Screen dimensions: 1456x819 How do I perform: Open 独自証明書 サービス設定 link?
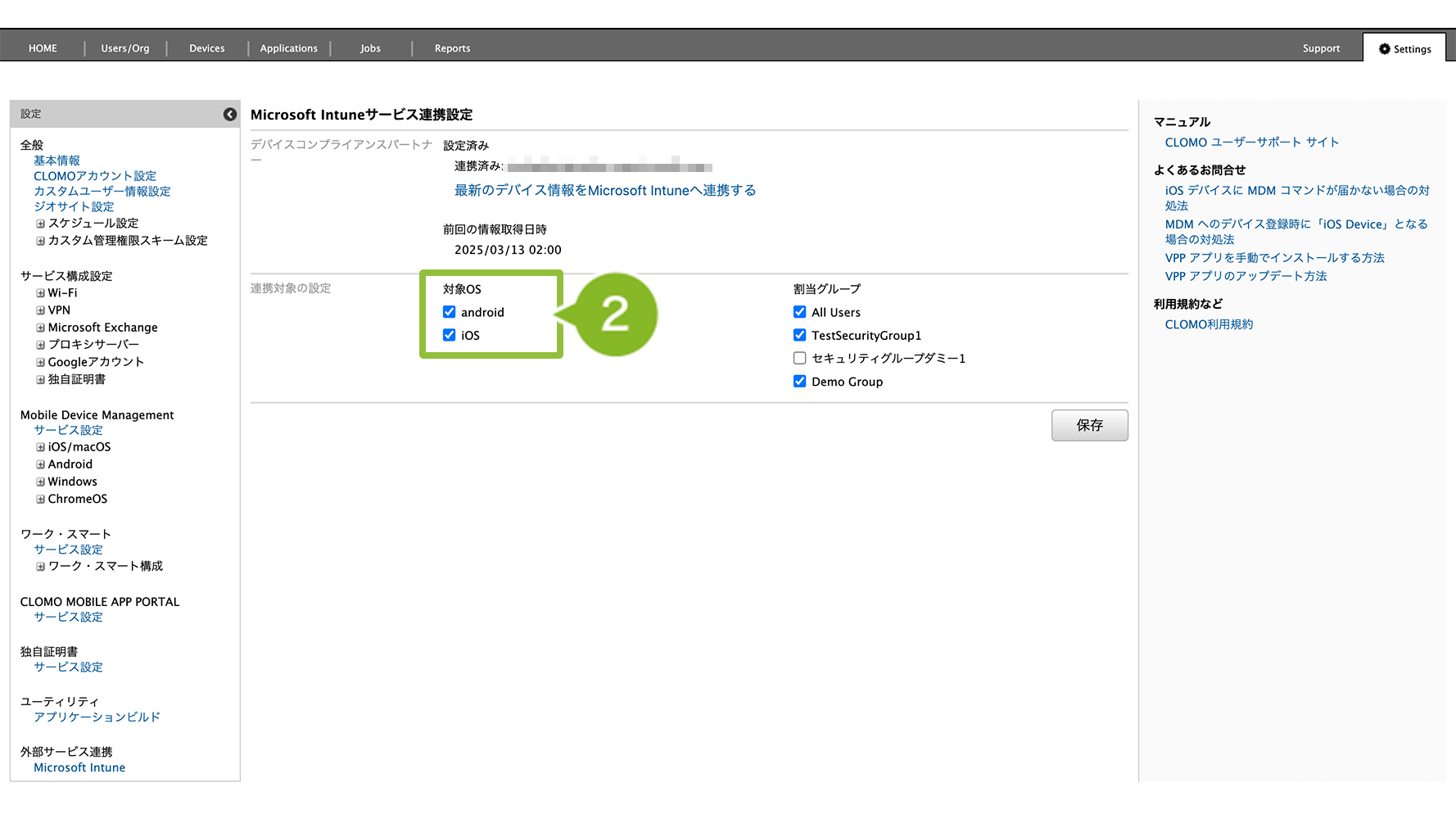[x=68, y=667]
